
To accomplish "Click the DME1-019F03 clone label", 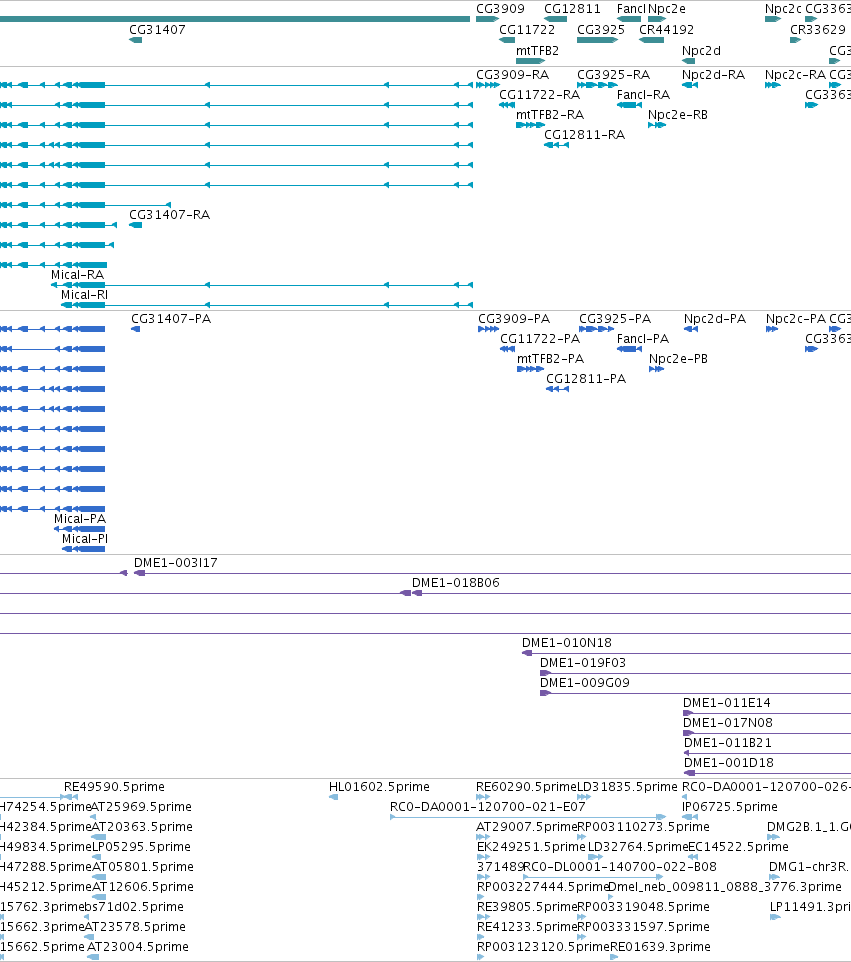I will [x=582, y=663].
